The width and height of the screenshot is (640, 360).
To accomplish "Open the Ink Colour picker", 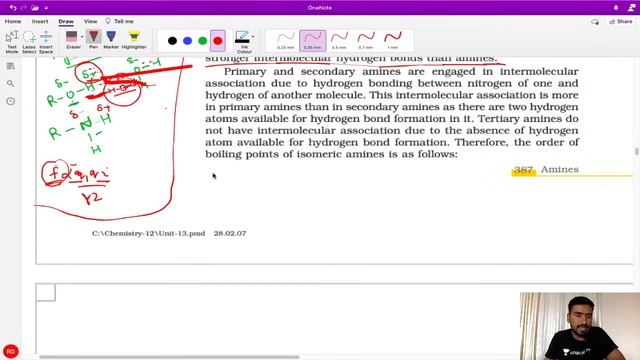I will pos(243,42).
